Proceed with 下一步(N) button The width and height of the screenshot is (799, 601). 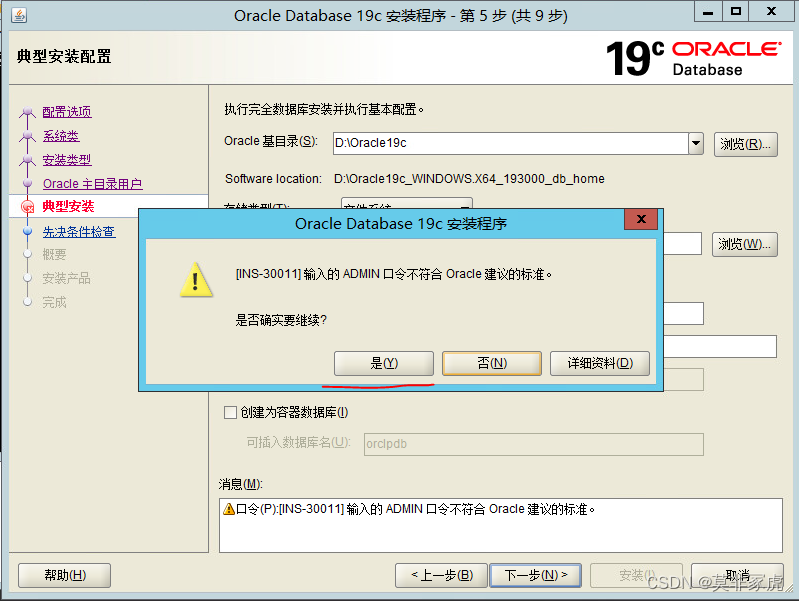[536, 576]
